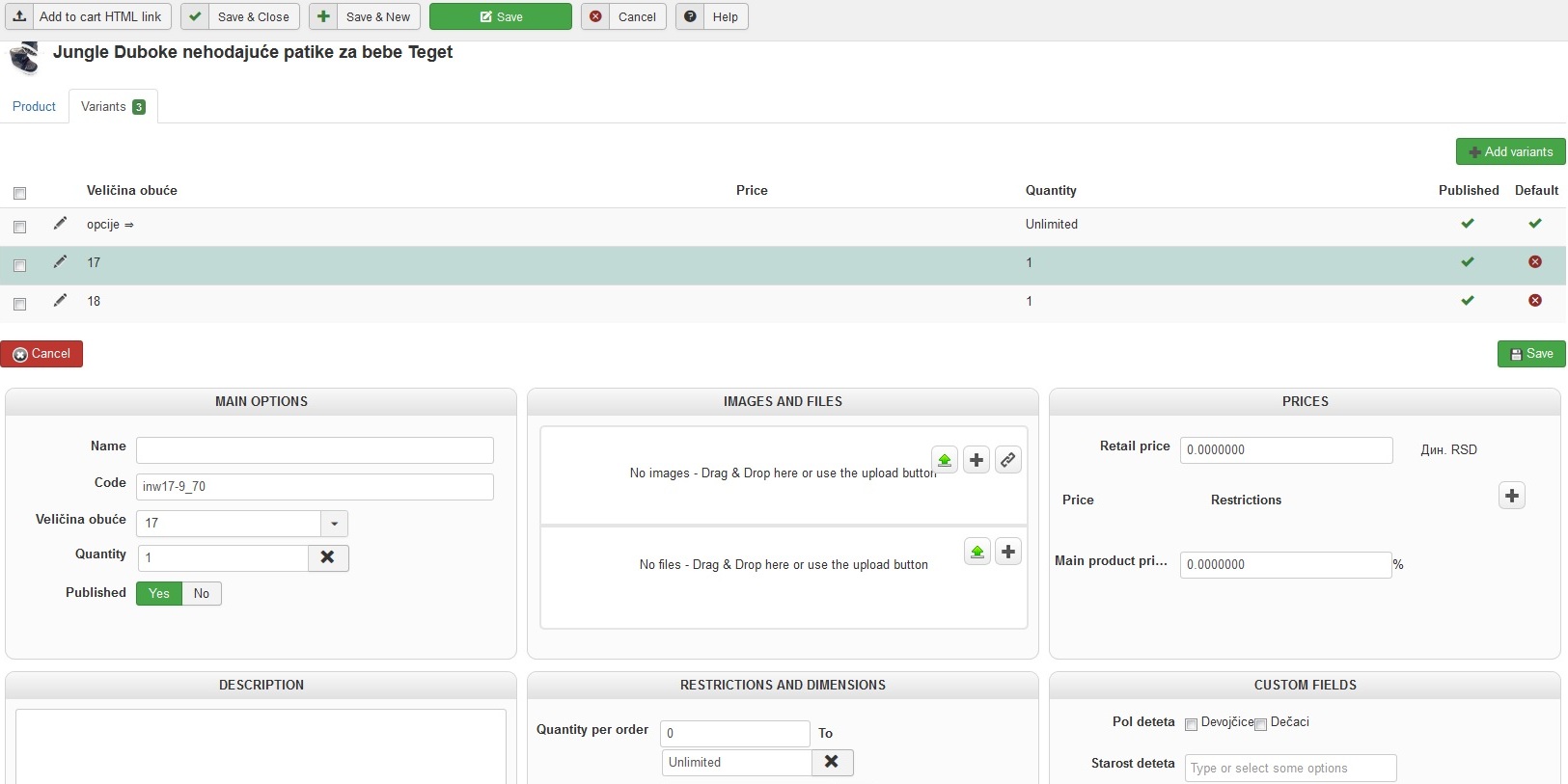Viewport: 1568px width, 784px height.
Task: Click the Price column header in the variants table
Action: point(752,190)
